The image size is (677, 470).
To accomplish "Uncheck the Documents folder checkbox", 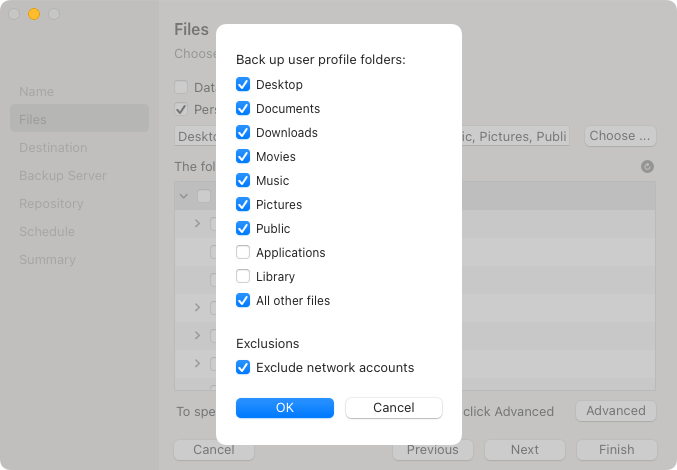I will point(243,109).
